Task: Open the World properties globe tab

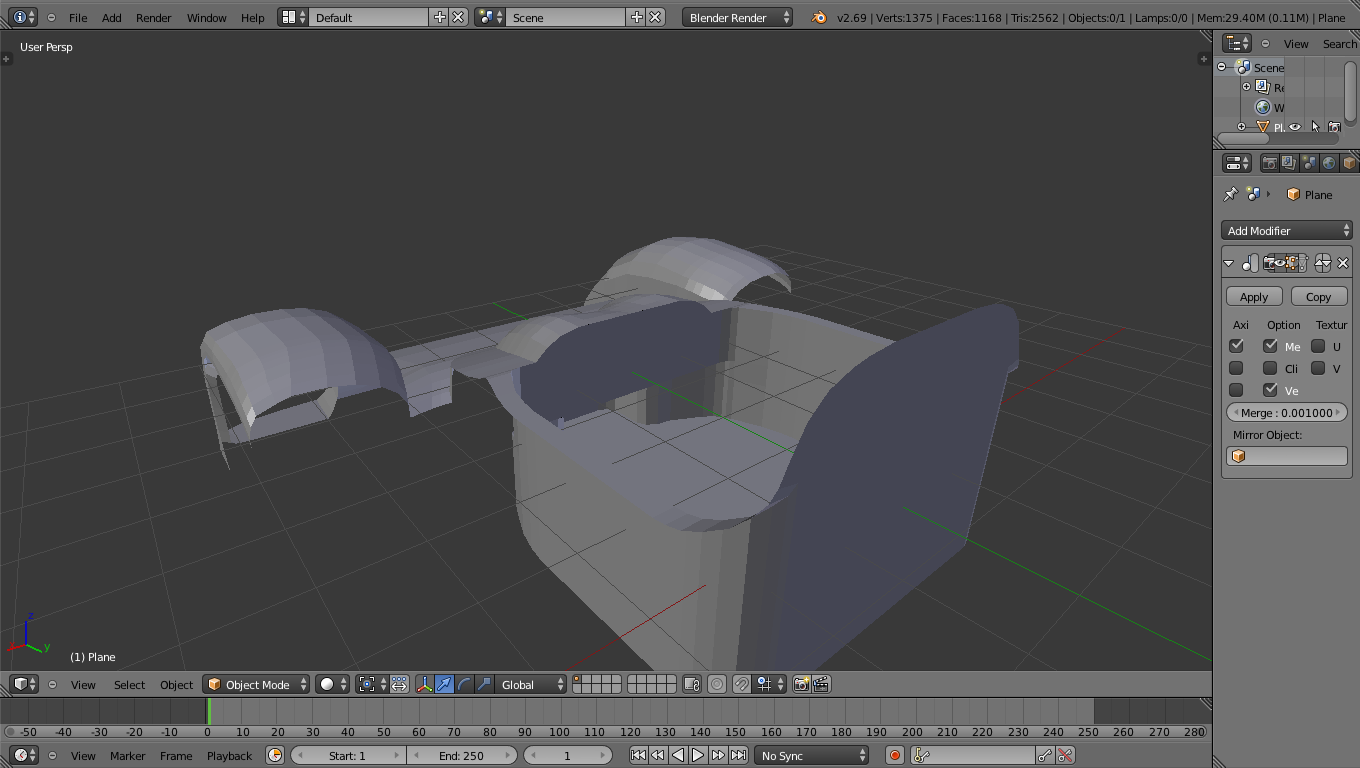Action: pos(1329,163)
